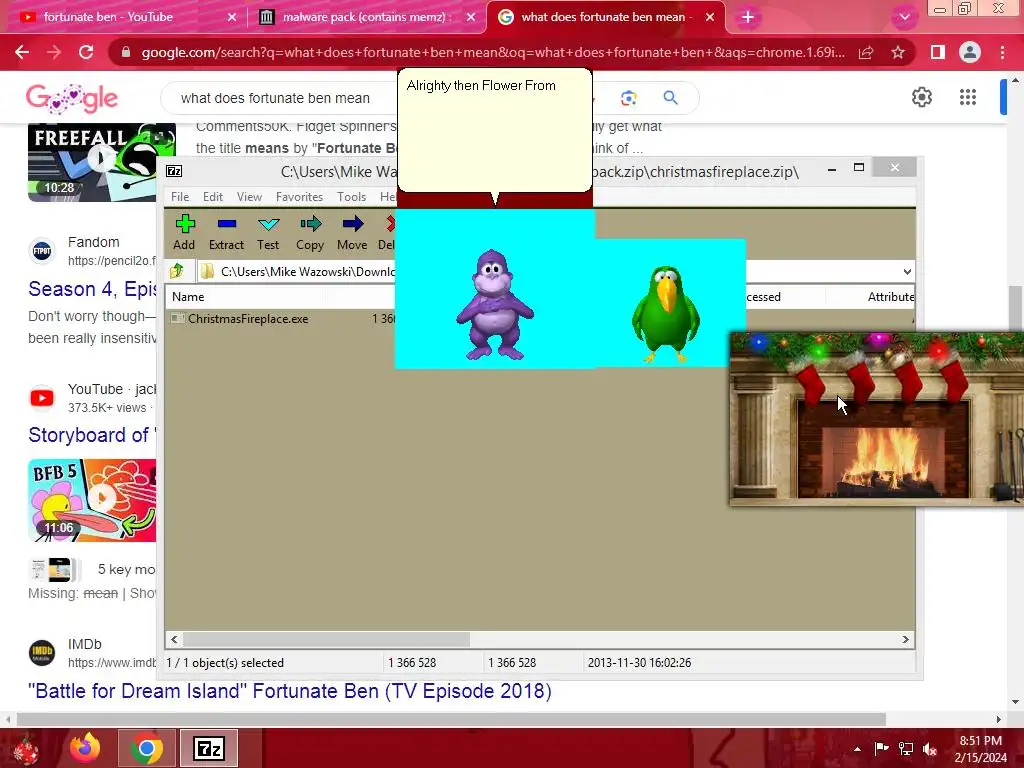Image resolution: width=1024 pixels, height=768 pixels.
Task: Click the Chrome page horizontal scrollbar
Action: pos(451,720)
